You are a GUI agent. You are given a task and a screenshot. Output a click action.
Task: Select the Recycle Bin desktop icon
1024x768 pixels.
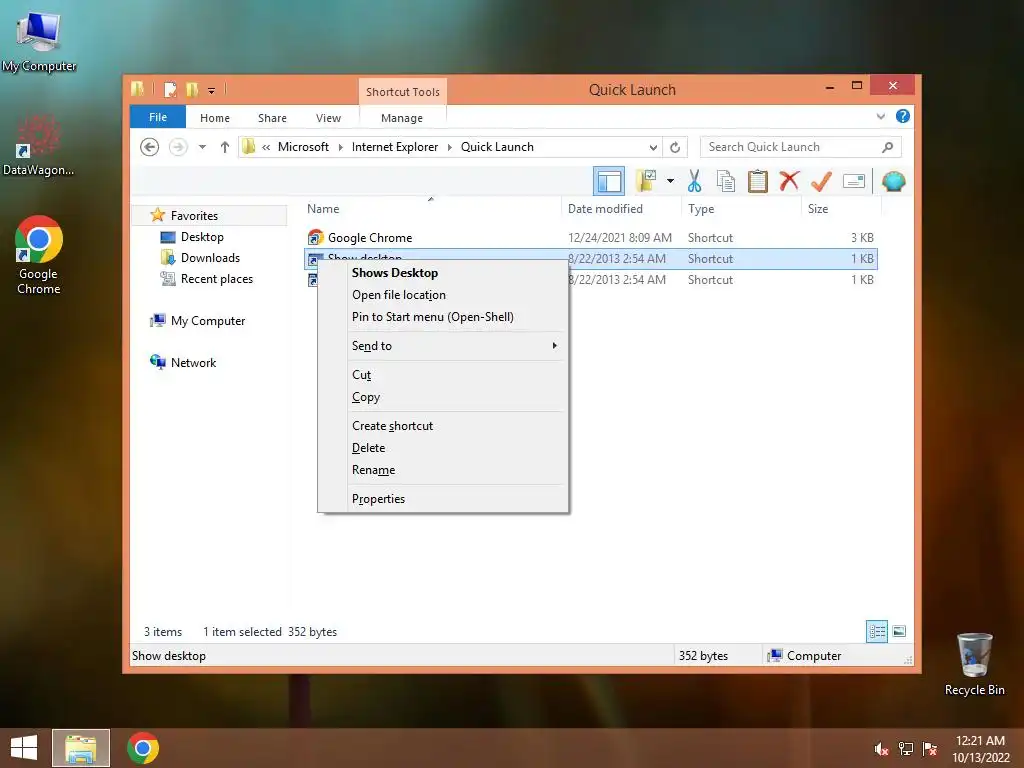[974, 664]
